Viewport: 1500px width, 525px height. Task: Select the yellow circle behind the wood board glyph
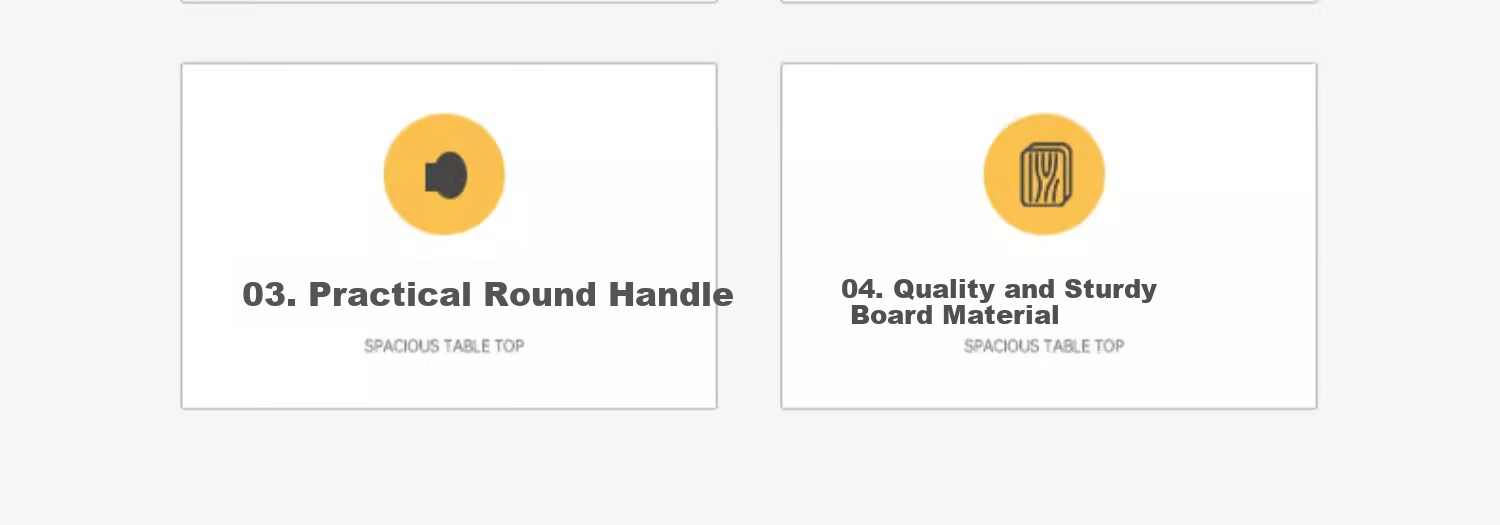click(x=1044, y=174)
